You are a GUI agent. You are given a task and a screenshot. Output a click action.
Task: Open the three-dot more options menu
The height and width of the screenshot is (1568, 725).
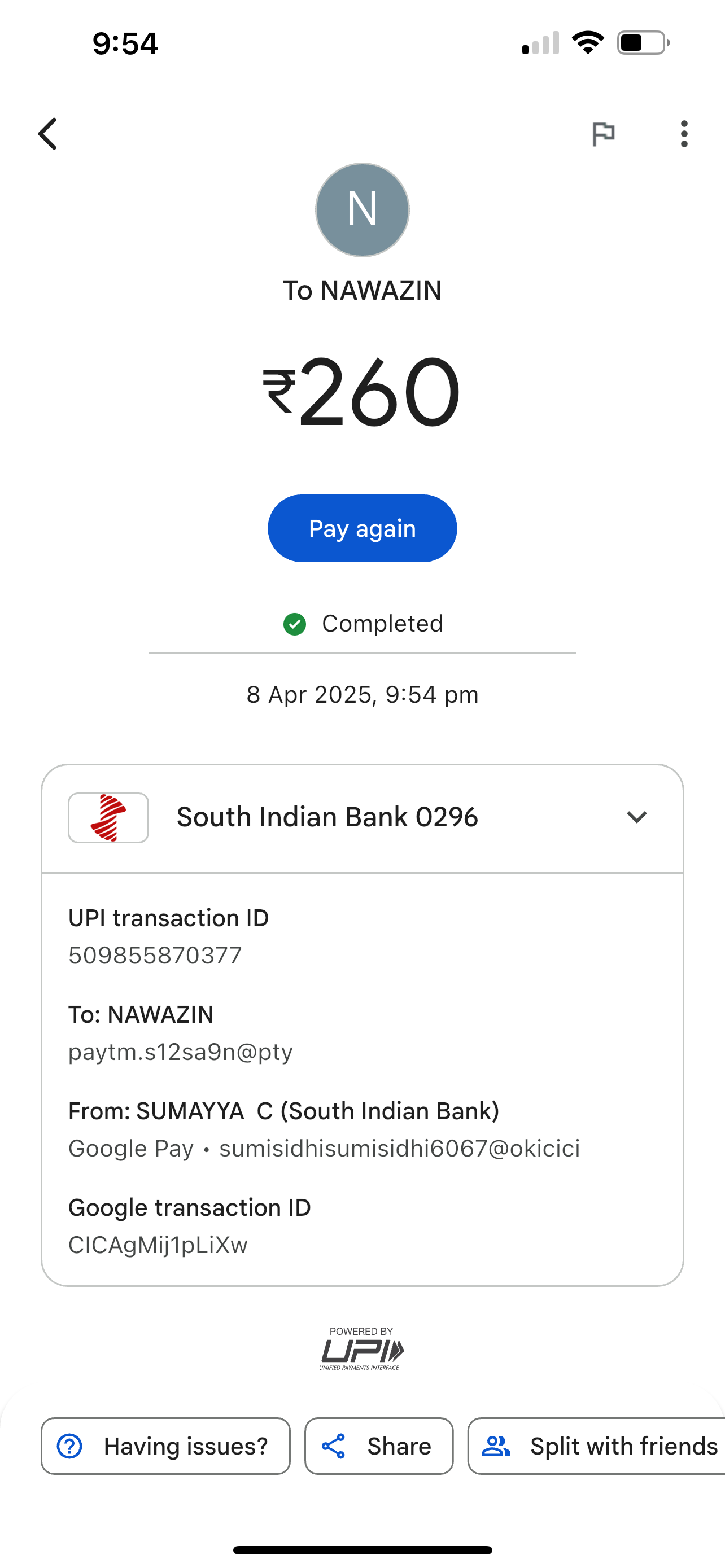pos(684,134)
